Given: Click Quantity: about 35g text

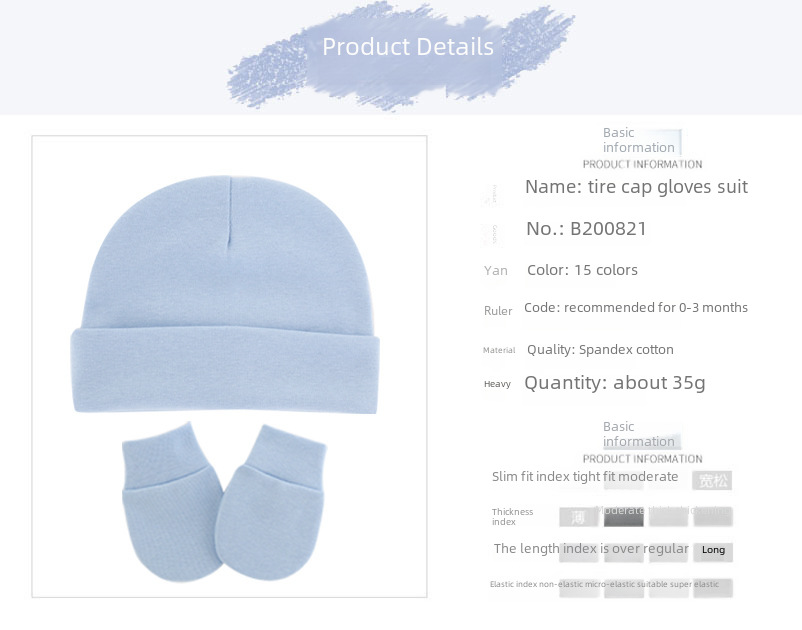Looking at the screenshot, I should (x=615, y=383).
